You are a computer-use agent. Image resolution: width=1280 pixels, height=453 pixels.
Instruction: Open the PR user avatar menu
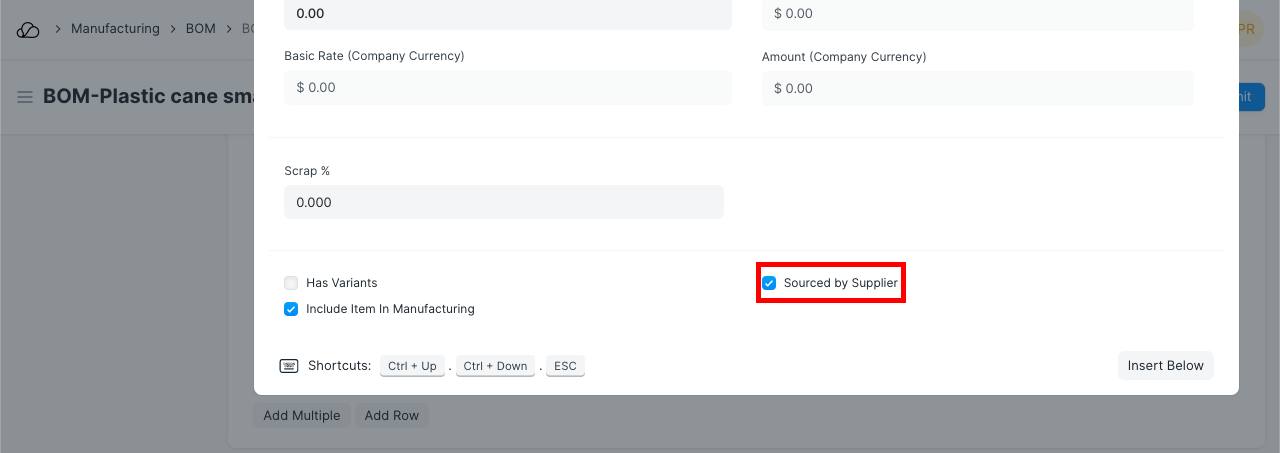[x=1245, y=30]
